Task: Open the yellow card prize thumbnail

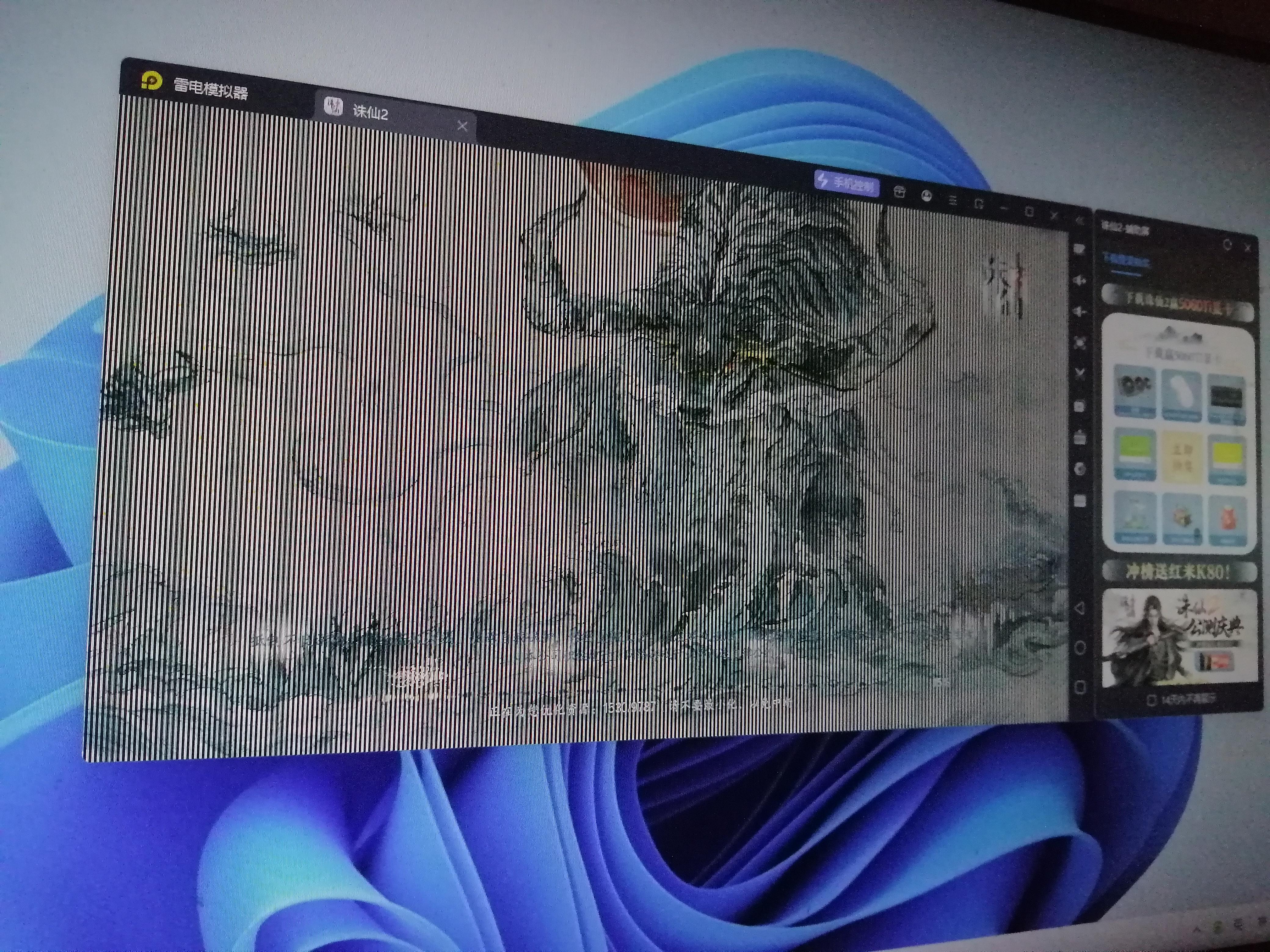Action: [1227, 460]
